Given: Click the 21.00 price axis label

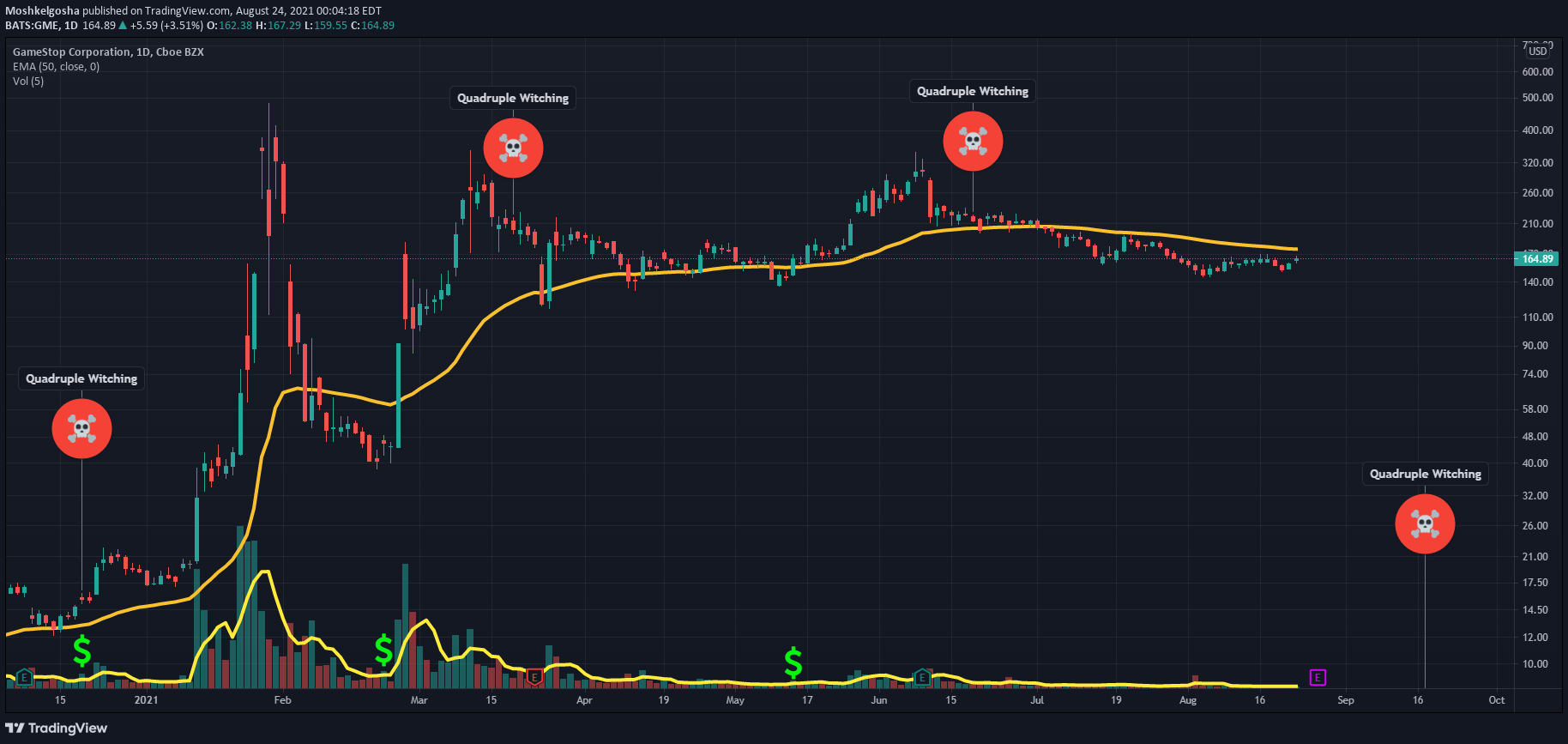Looking at the screenshot, I should tap(1535, 557).
